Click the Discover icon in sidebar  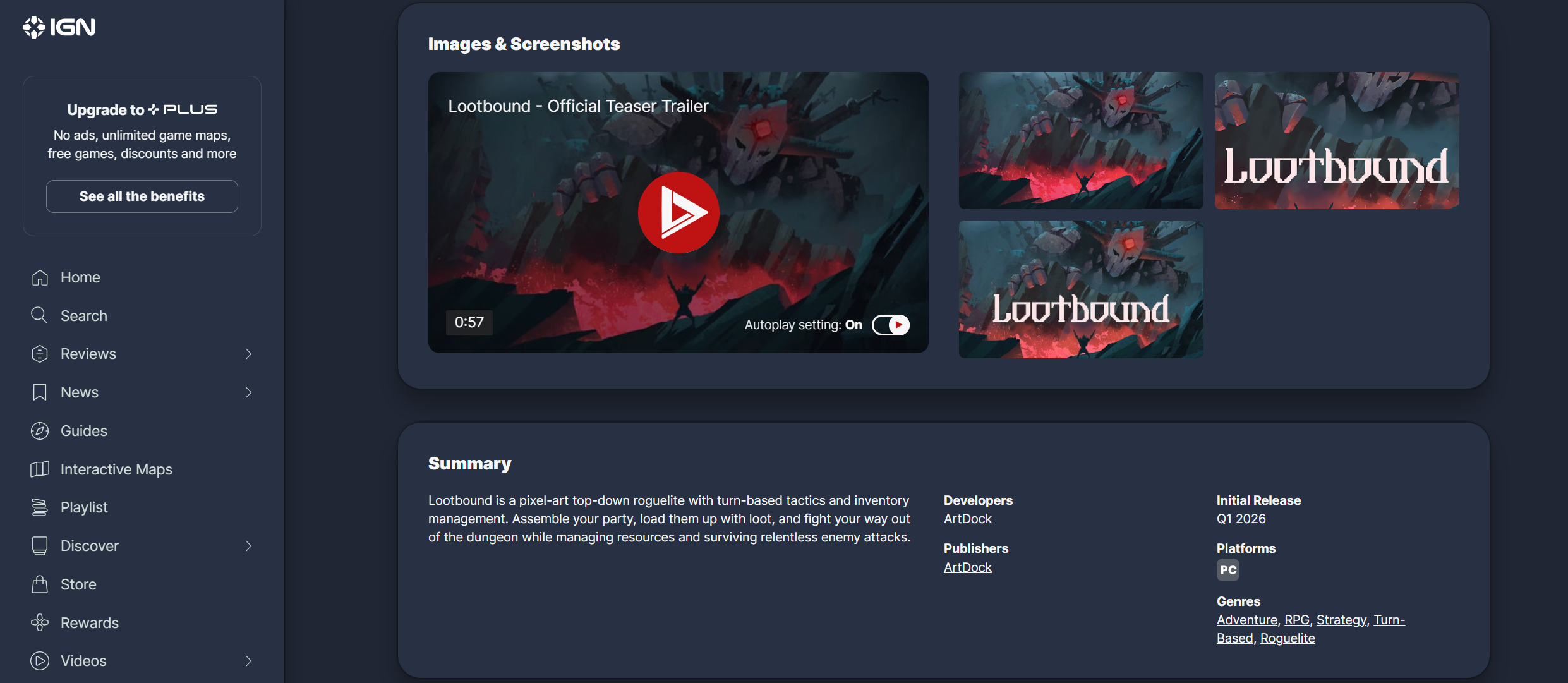40,546
